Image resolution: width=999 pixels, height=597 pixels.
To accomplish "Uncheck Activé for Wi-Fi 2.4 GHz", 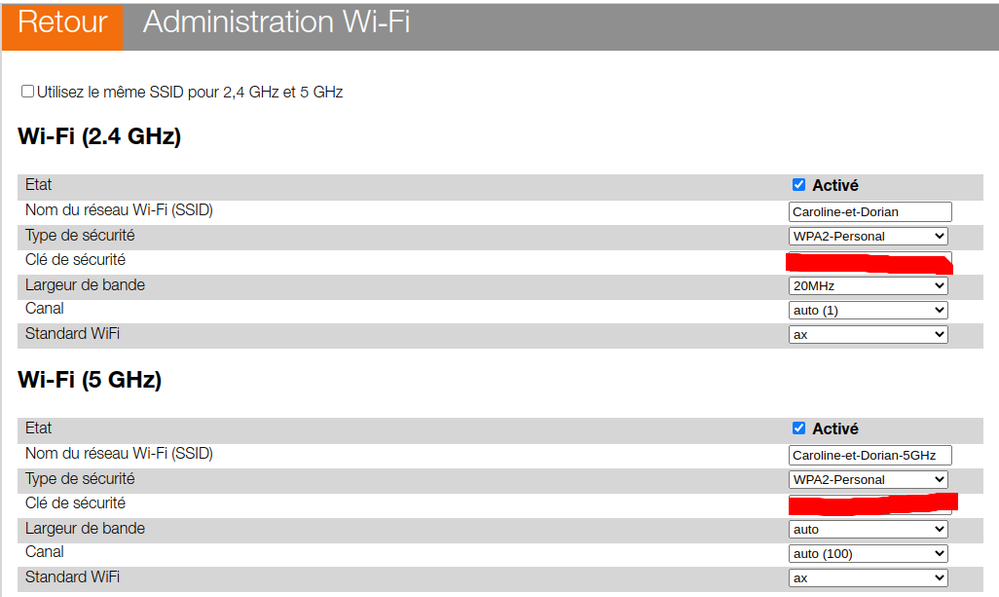I will [798, 185].
